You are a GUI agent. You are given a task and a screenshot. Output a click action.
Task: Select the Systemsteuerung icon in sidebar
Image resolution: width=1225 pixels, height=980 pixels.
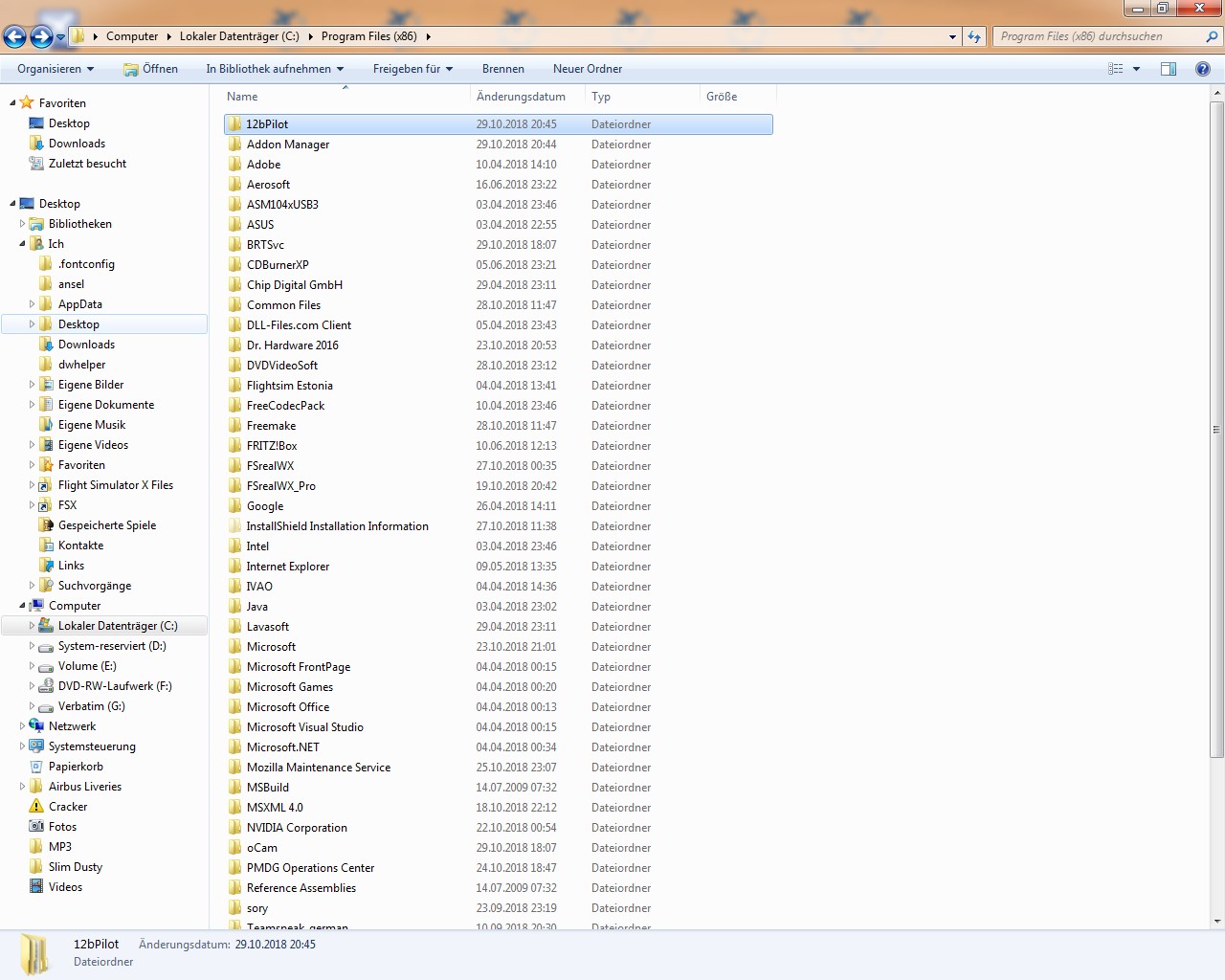click(36, 746)
